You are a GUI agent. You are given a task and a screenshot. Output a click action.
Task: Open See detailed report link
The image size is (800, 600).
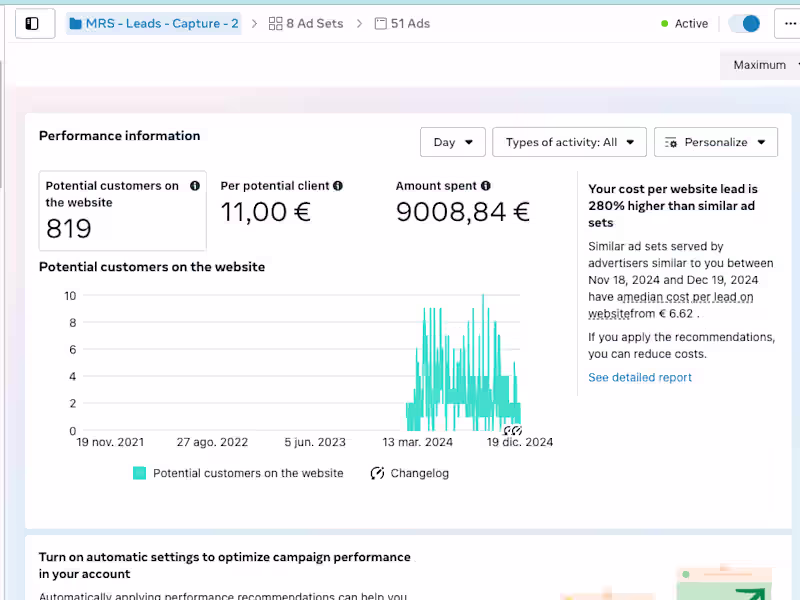(640, 377)
